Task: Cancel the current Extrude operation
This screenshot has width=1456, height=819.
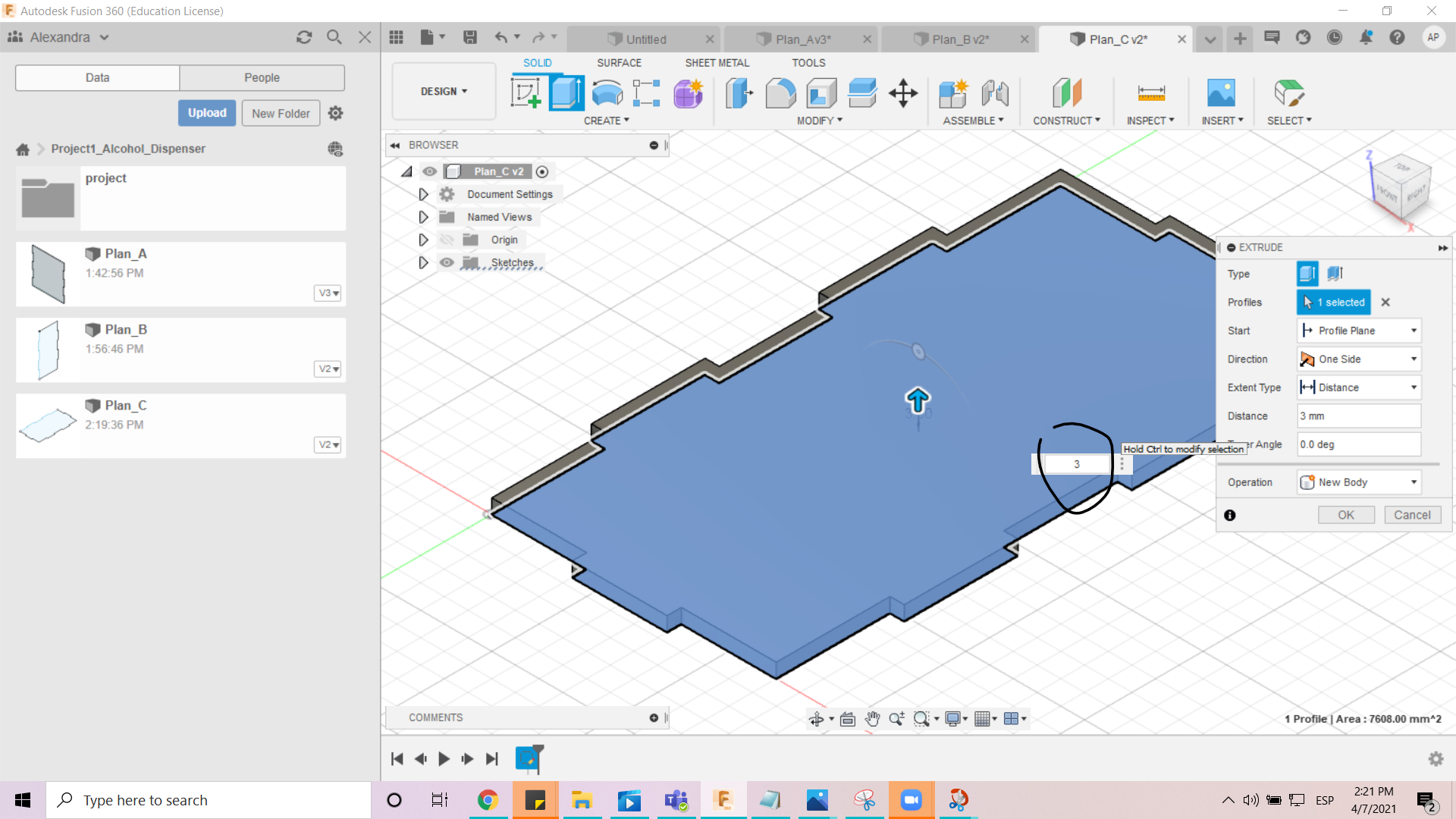Action: (1413, 514)
